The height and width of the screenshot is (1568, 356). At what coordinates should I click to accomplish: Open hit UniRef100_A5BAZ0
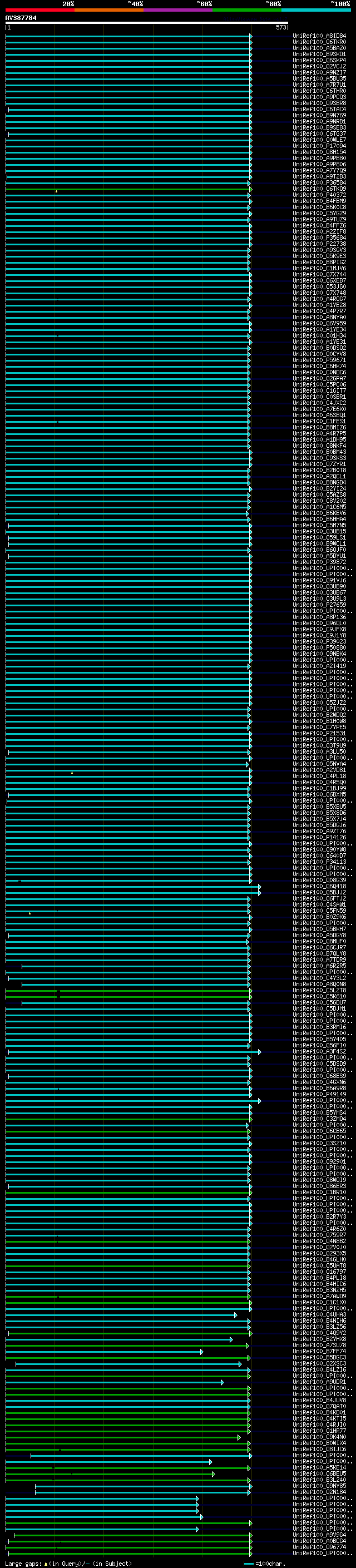click(319, 48)
